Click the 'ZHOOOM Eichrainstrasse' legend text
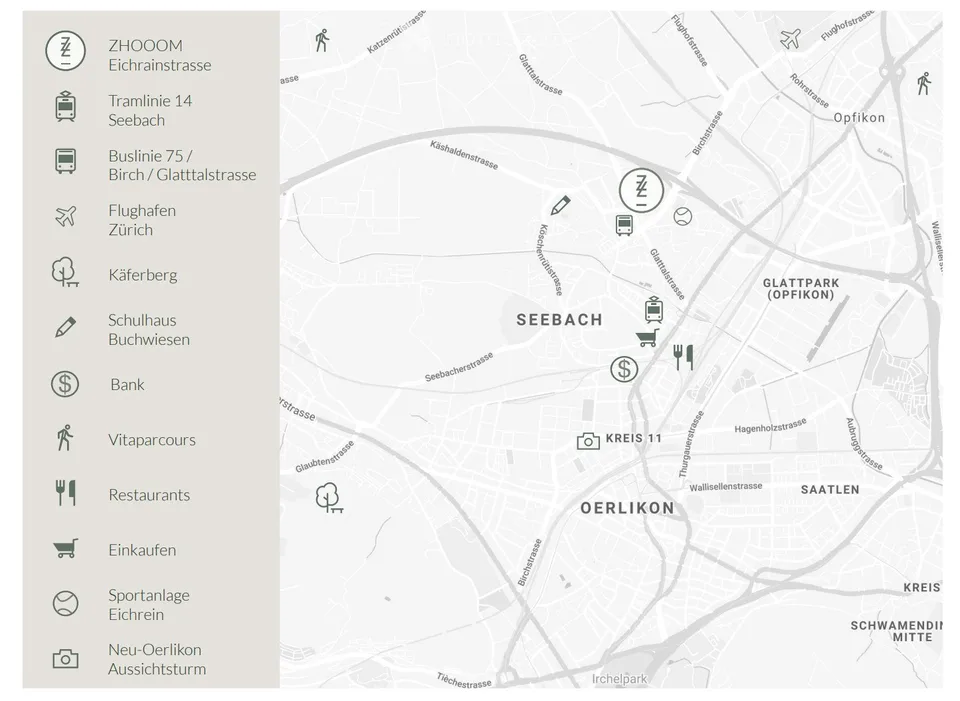Viewport: 960px width, 701px height. pos(159,55)
